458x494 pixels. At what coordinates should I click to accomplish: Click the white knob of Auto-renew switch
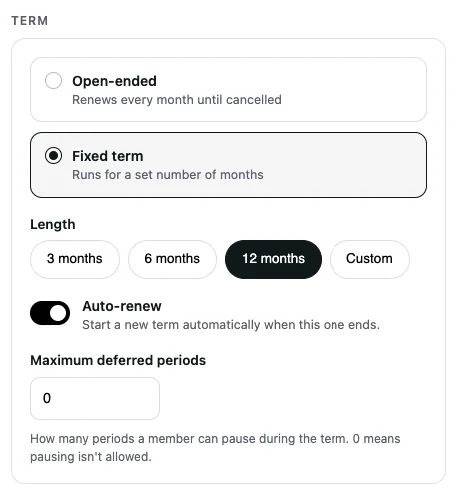[x=58, y=313]
